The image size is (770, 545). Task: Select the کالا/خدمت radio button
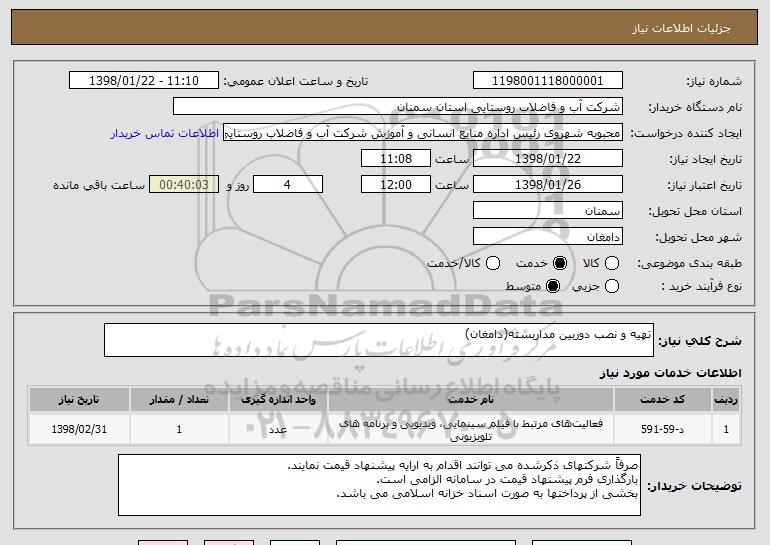[493, 263]
